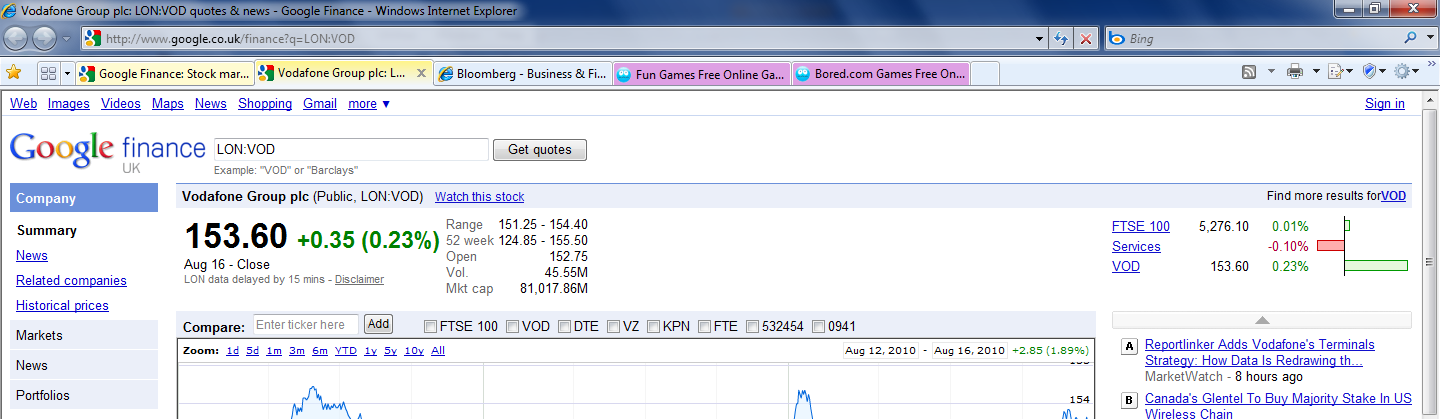The height and width of the screenshot is (419, 1440).
Task: Open the address bar history dropdown
Action: tap(1040, 39)
